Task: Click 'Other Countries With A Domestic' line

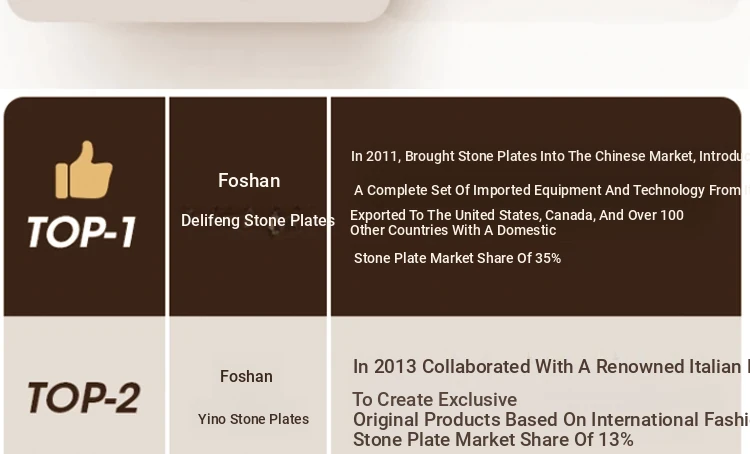Action: click(452, 230)
